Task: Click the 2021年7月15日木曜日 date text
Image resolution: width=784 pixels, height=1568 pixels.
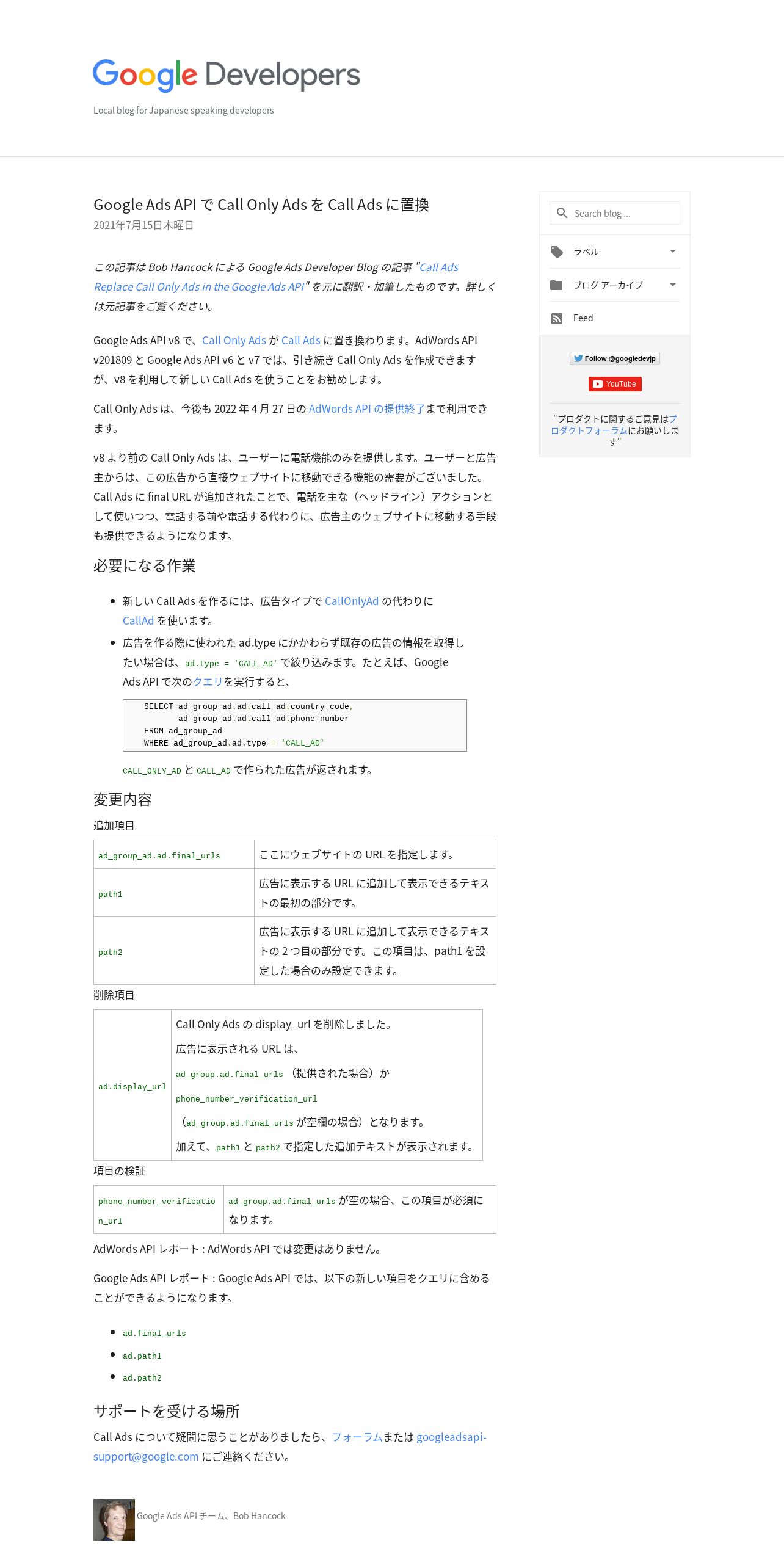Action: [x=143, y=225]
